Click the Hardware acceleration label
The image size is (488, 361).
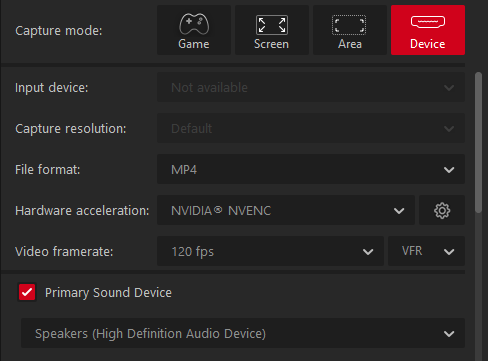82,211
